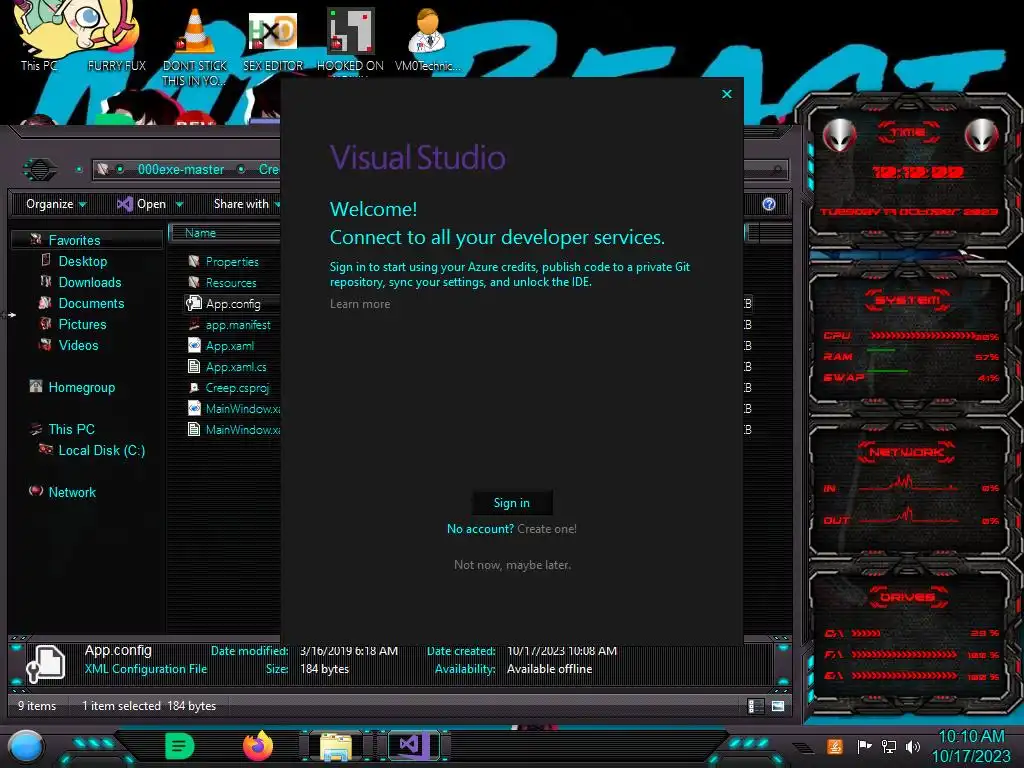Image resolution: width=1024 pixels, height=768 pixels.
Task: Click the Windows Start orb
Action: (26, 746)
